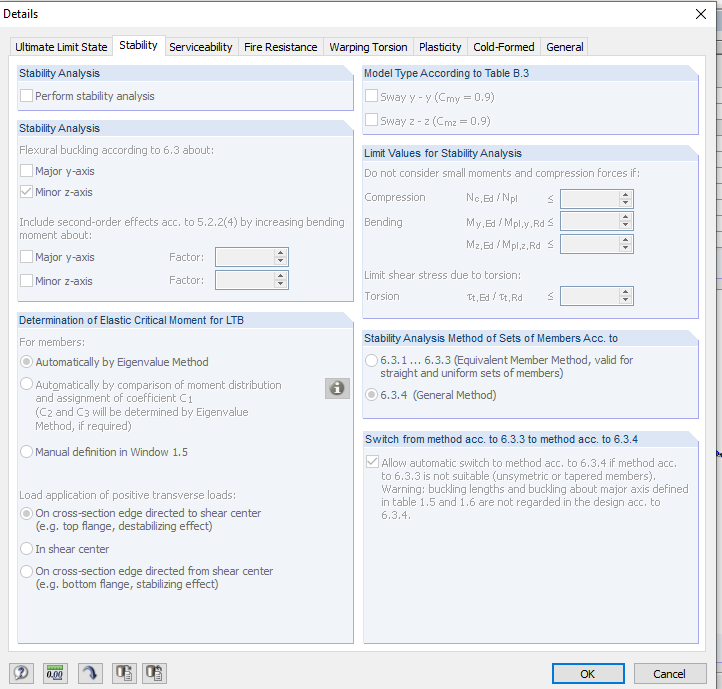
Task: Switch to Plasticity tab
Action: tap(440, 47)
